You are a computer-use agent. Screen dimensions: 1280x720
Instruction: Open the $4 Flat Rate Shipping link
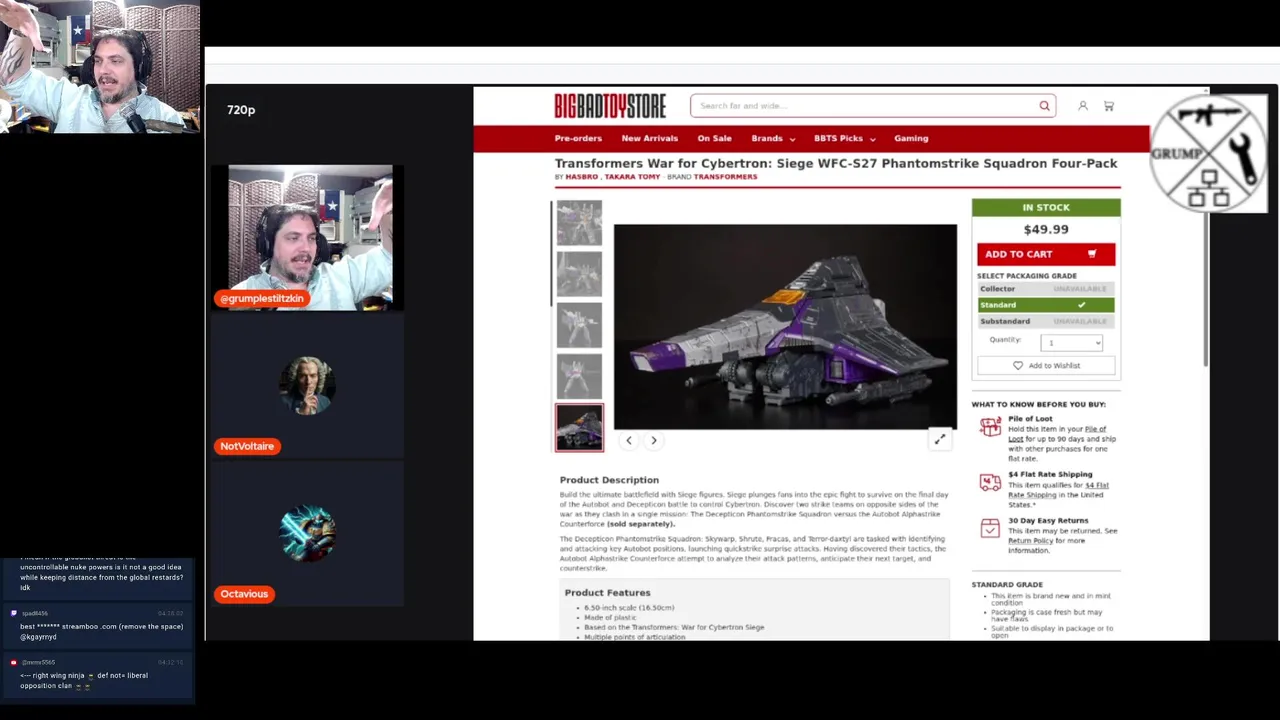click(x=1058, y=490)
